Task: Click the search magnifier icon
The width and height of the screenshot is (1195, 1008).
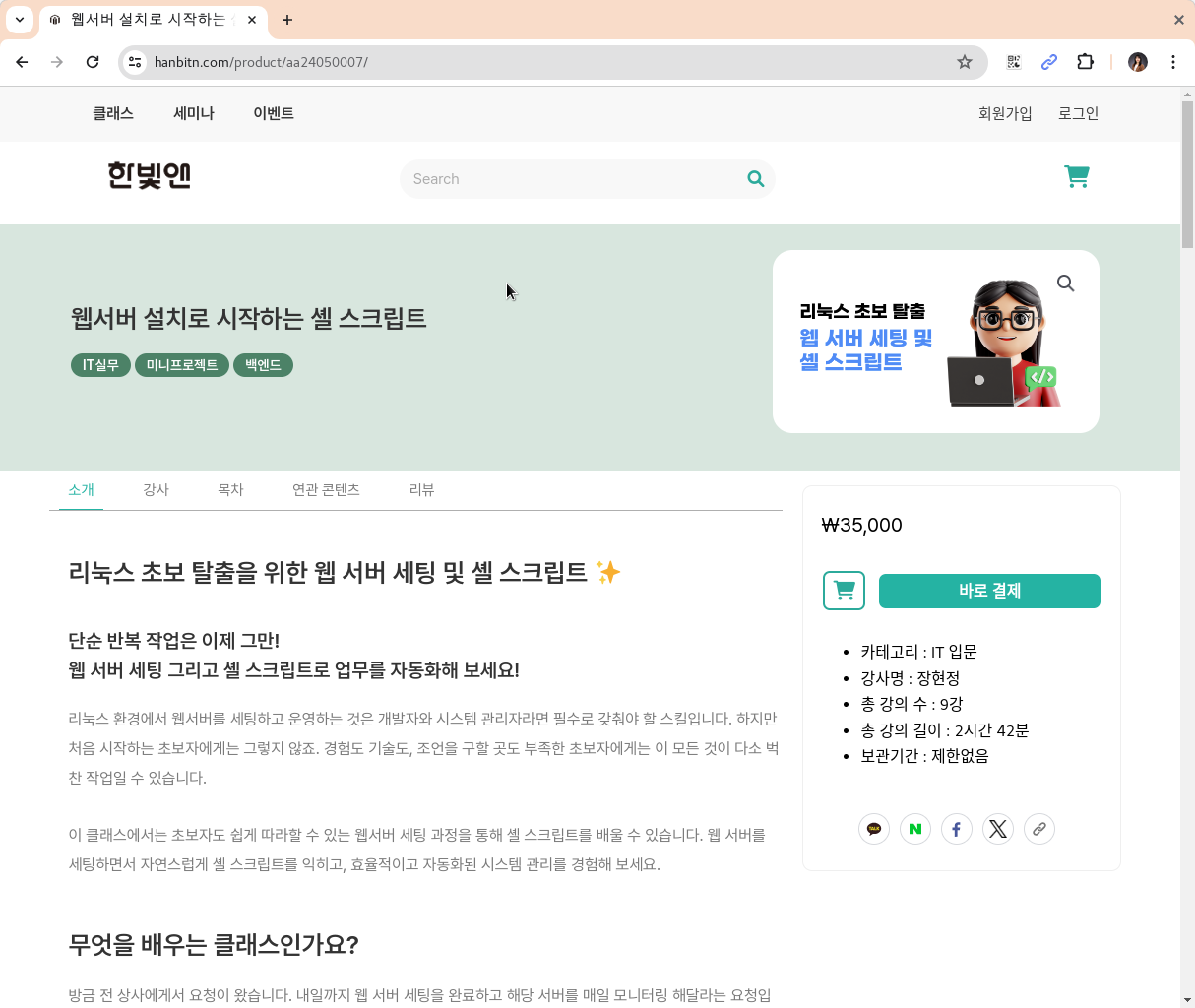Action: pos(756,179)
